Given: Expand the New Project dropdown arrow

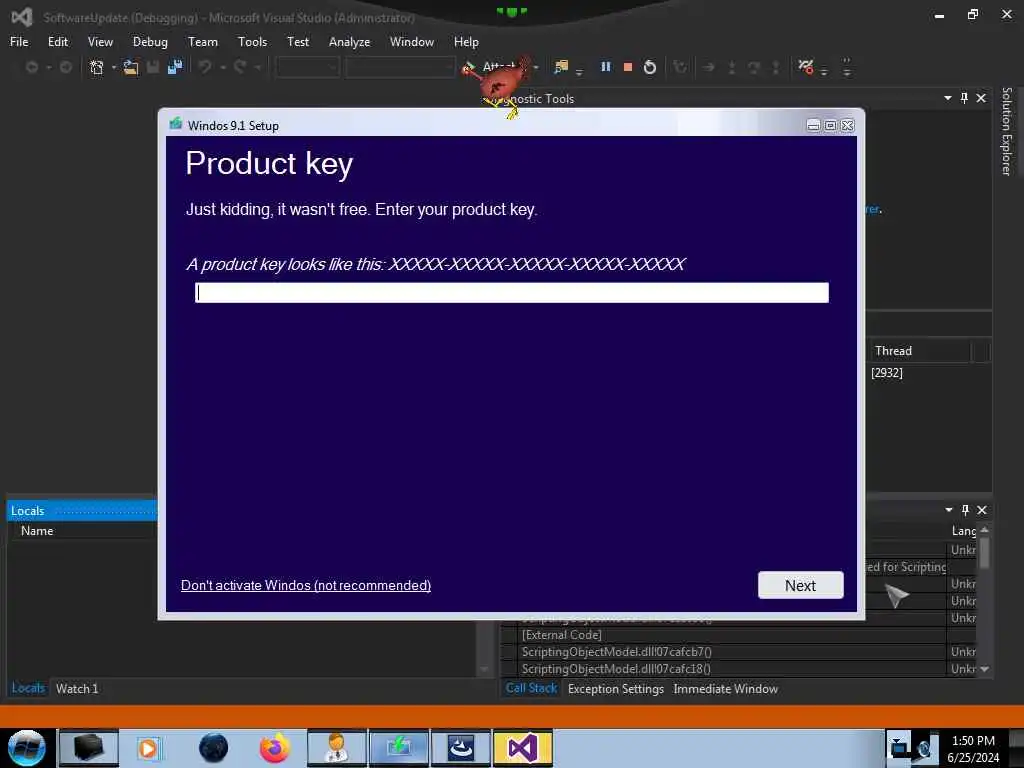Looking at the screenshot, I should (x=114, y=67).
